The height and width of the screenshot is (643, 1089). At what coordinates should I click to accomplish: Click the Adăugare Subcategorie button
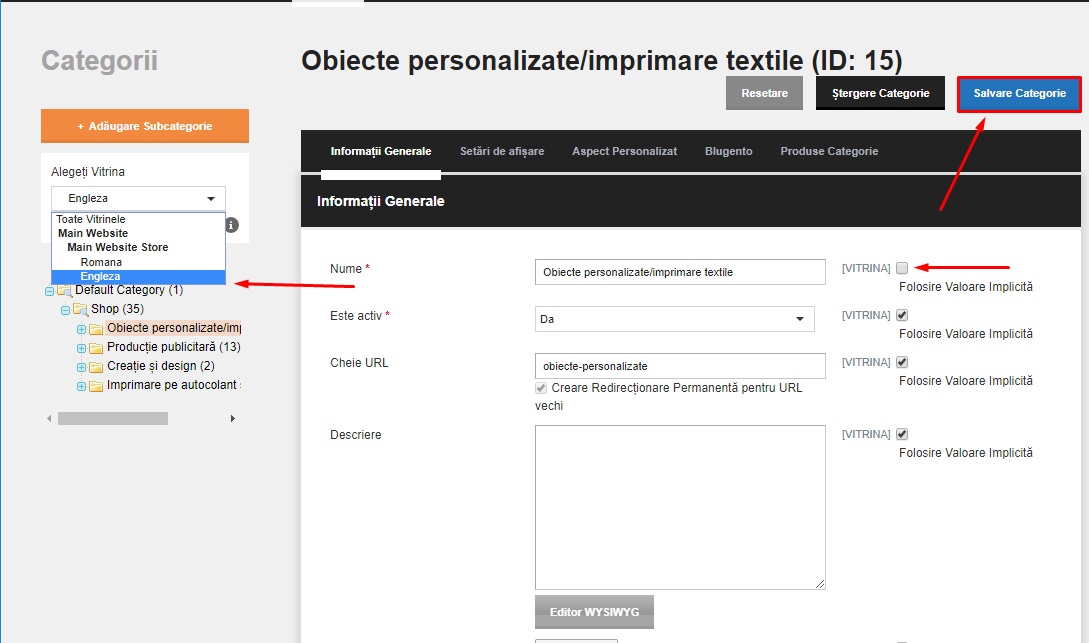click(145, 126)
